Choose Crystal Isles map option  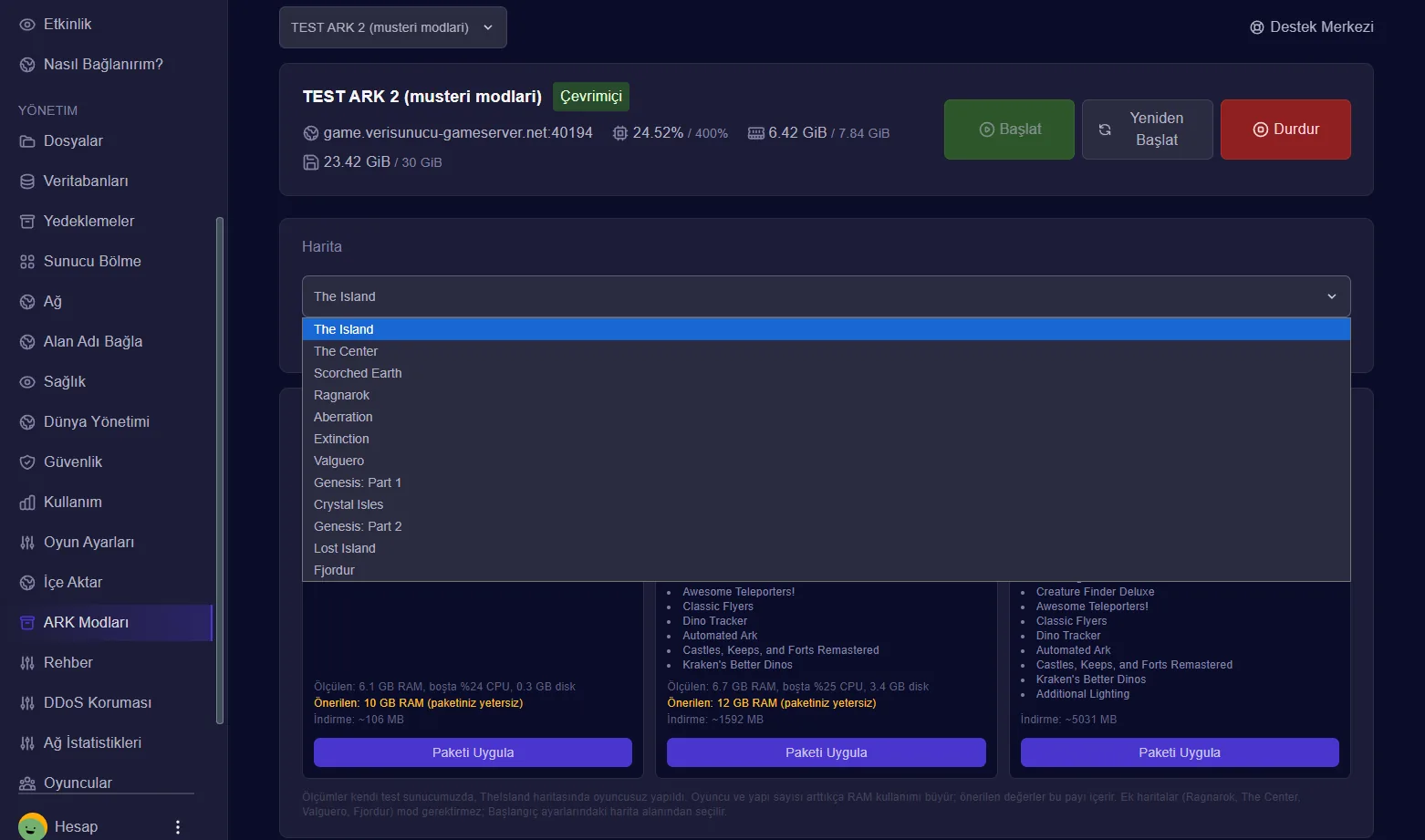[x=827, y=504]
